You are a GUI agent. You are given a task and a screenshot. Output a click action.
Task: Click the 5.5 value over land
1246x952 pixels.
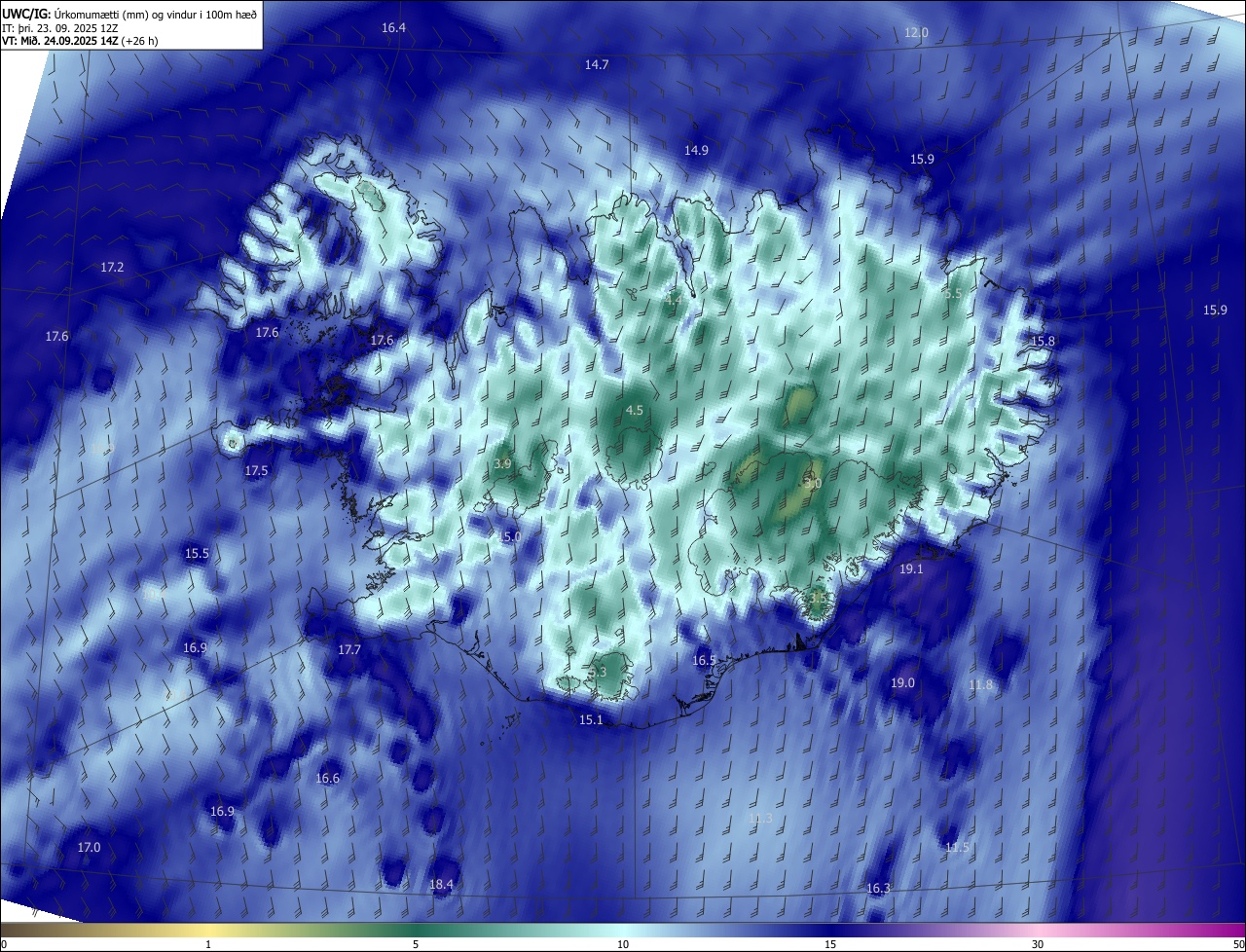pyautogui.click(x=952, y=294)
